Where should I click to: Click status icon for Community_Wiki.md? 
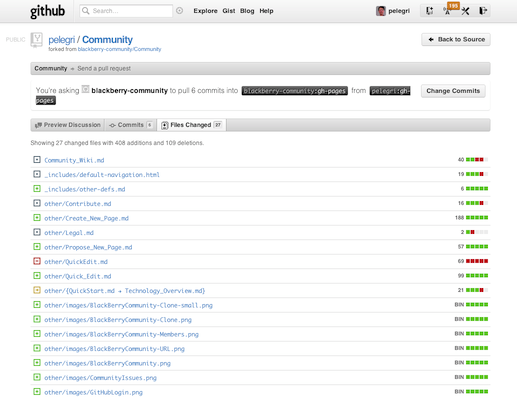pos(37,160)
